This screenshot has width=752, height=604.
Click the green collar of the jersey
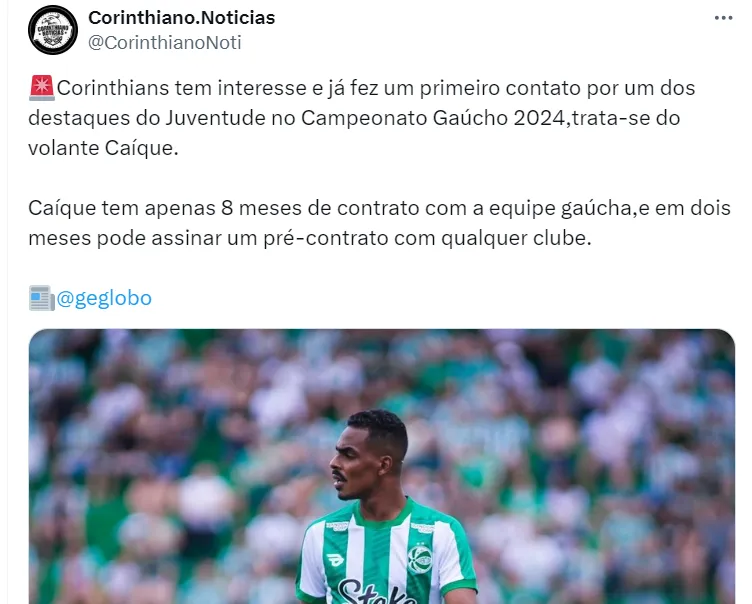[x=384, y=511]
